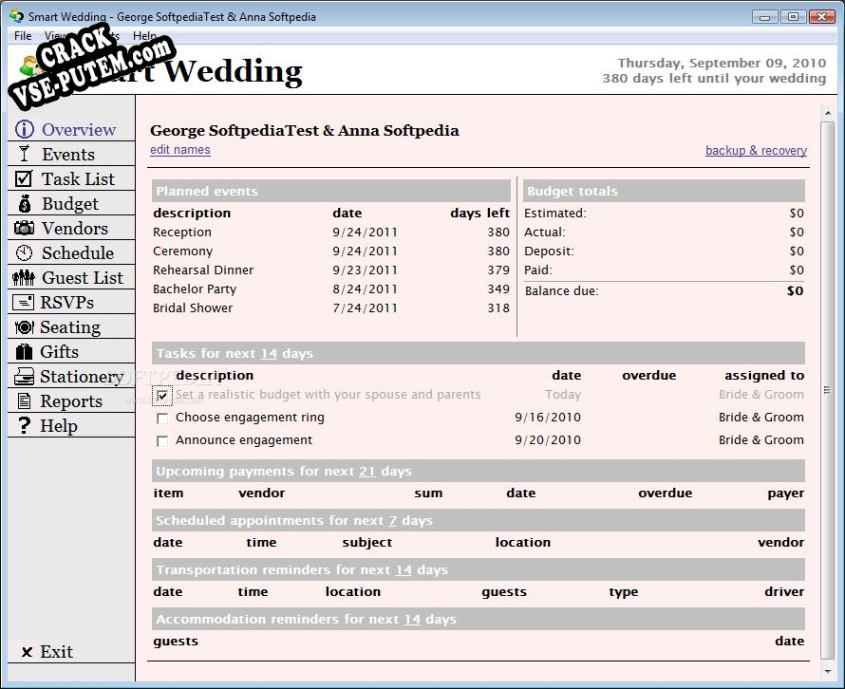This screenshot has height=689, width=845.
Task: Open the Budget section
Action: coord(70,204)
